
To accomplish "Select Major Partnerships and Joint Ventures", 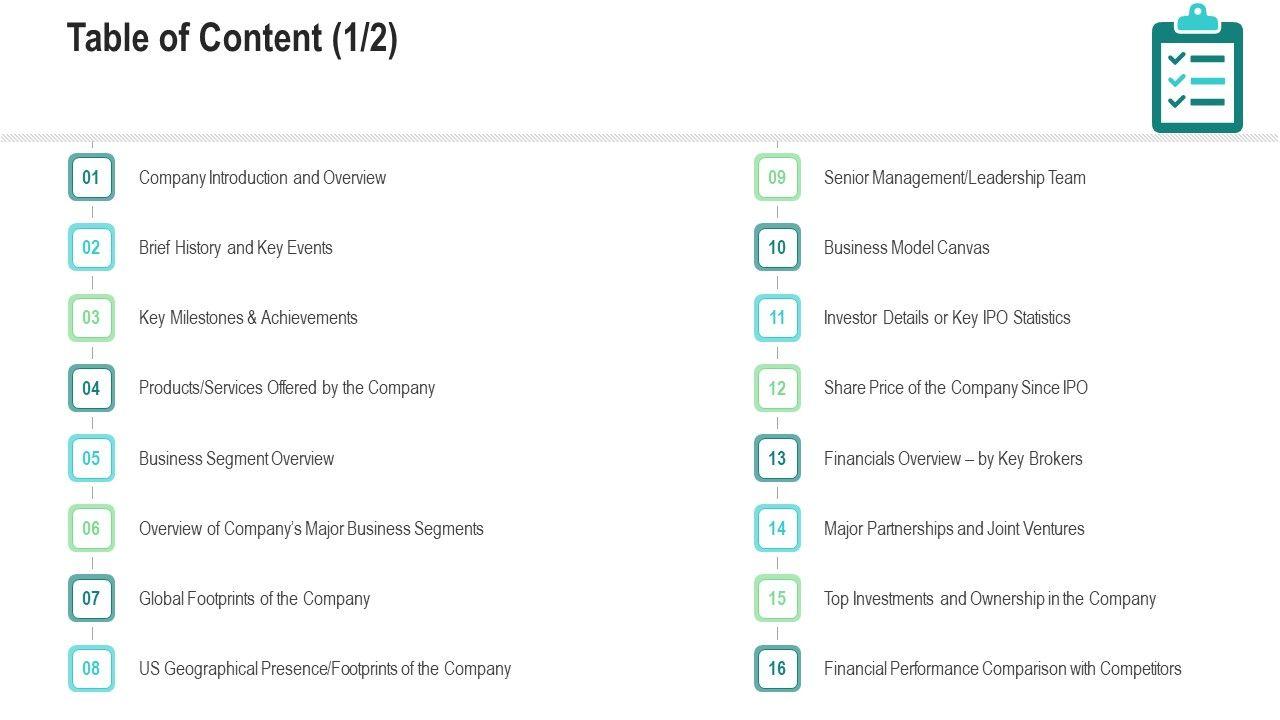I will [x=954, y=529].
